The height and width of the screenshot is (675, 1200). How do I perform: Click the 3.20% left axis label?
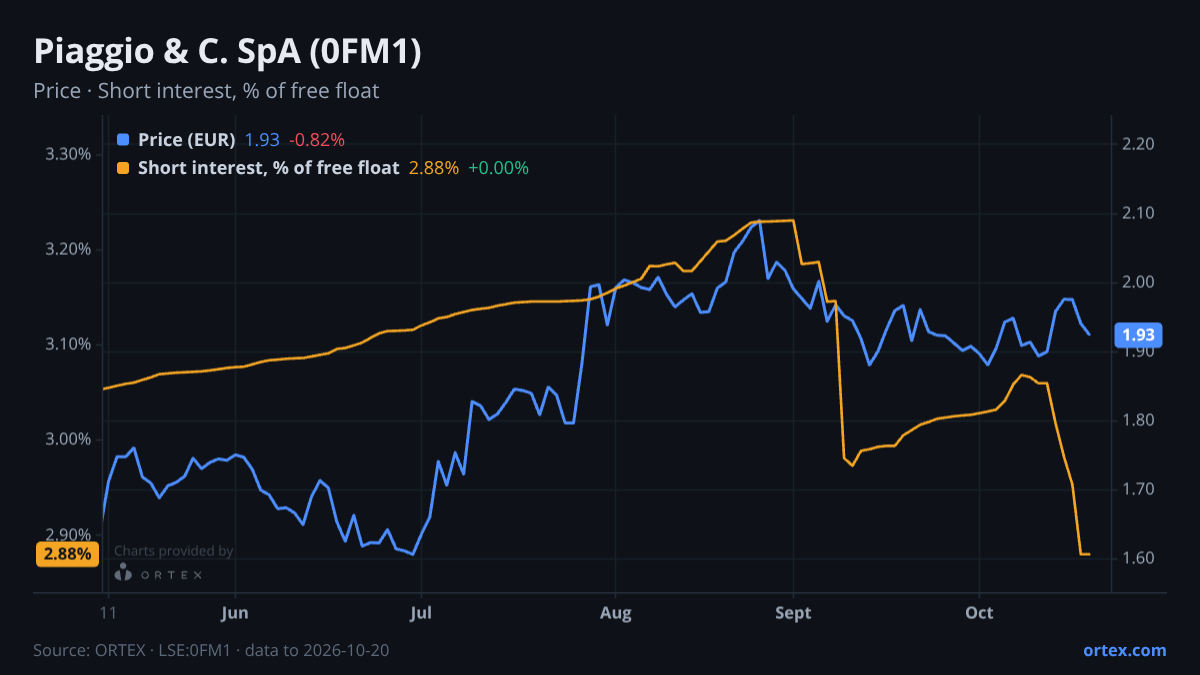pos(69,250)
